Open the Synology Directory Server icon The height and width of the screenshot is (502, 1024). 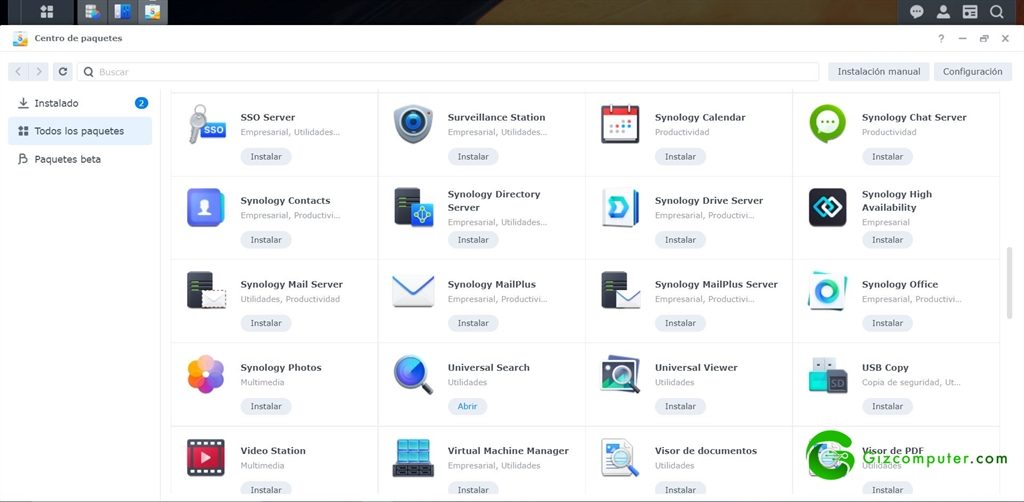pos(413,207)
